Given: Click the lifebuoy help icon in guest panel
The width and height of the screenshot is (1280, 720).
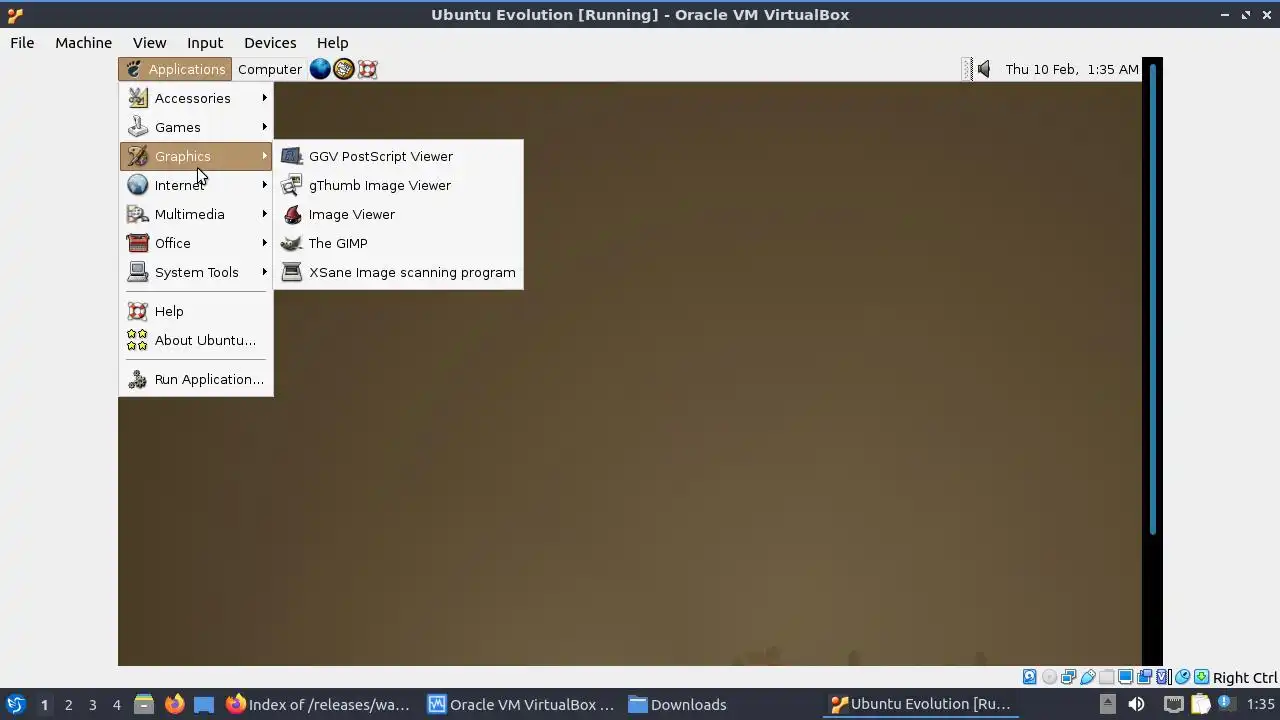Looking at the screenshot, I should click(368, 69).
